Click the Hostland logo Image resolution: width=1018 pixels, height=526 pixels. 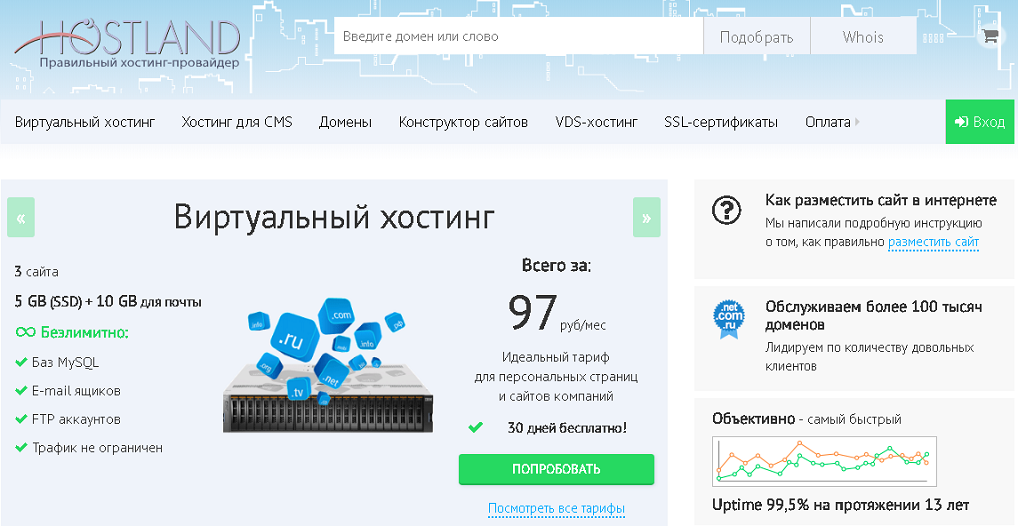pos(128,44)
